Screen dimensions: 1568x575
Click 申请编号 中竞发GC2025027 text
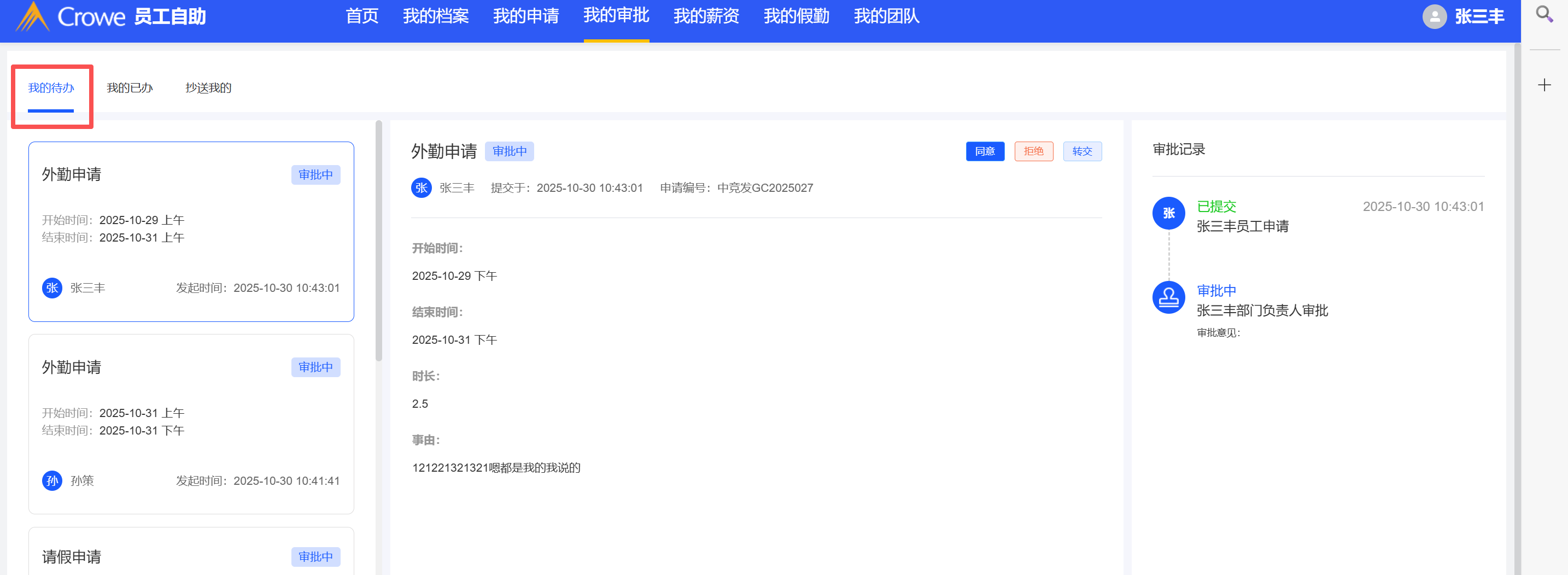[x=736, y=188]
